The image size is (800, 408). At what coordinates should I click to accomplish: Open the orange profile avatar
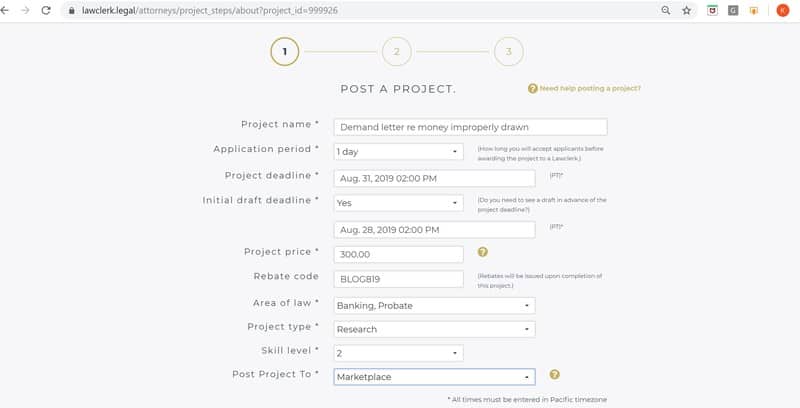click(x=782, y=10)
